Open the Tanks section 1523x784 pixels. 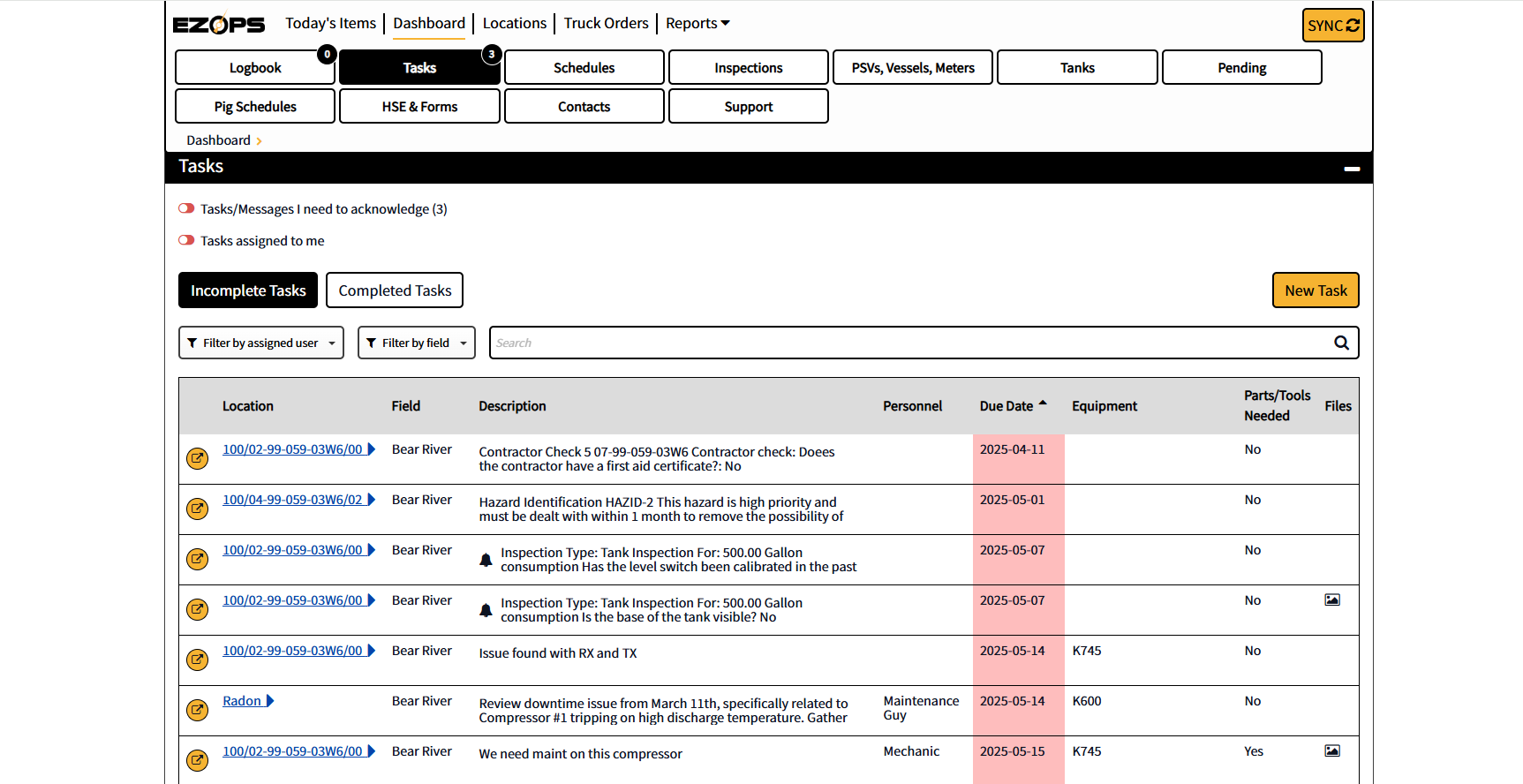pos(1077,68)
